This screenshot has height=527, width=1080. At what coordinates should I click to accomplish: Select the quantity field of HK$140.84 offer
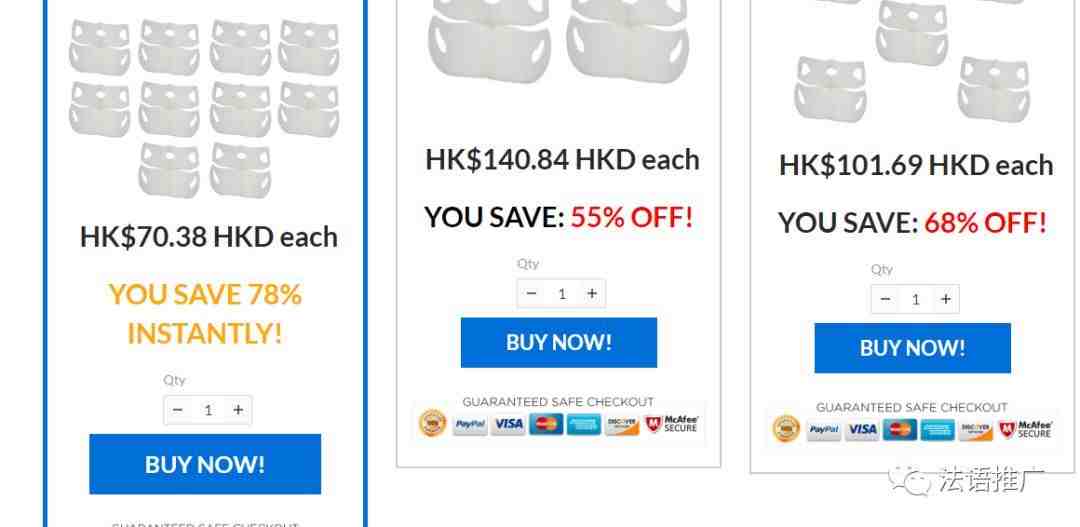561,293
